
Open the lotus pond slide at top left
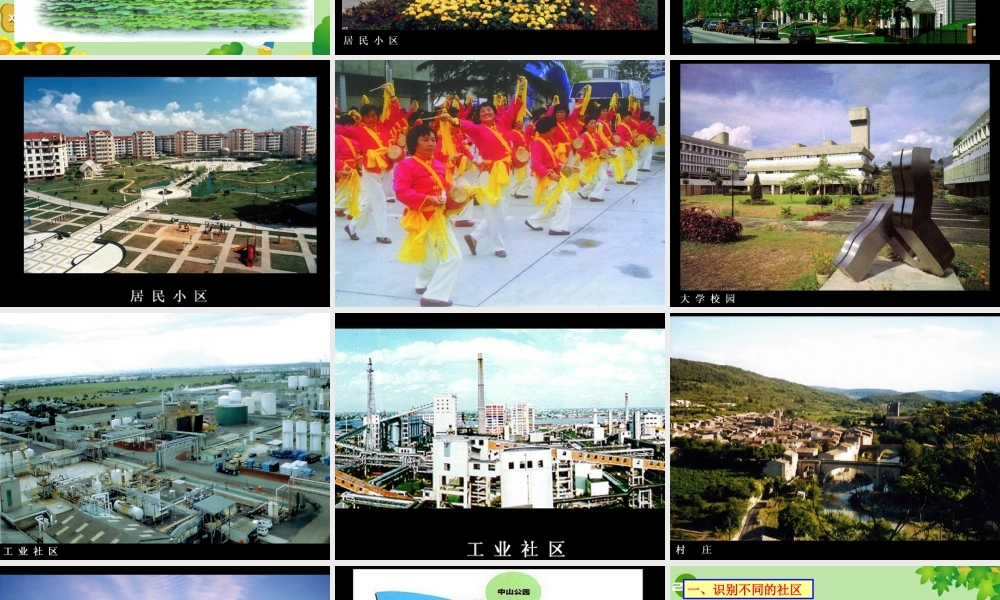[x=165, y=27]
